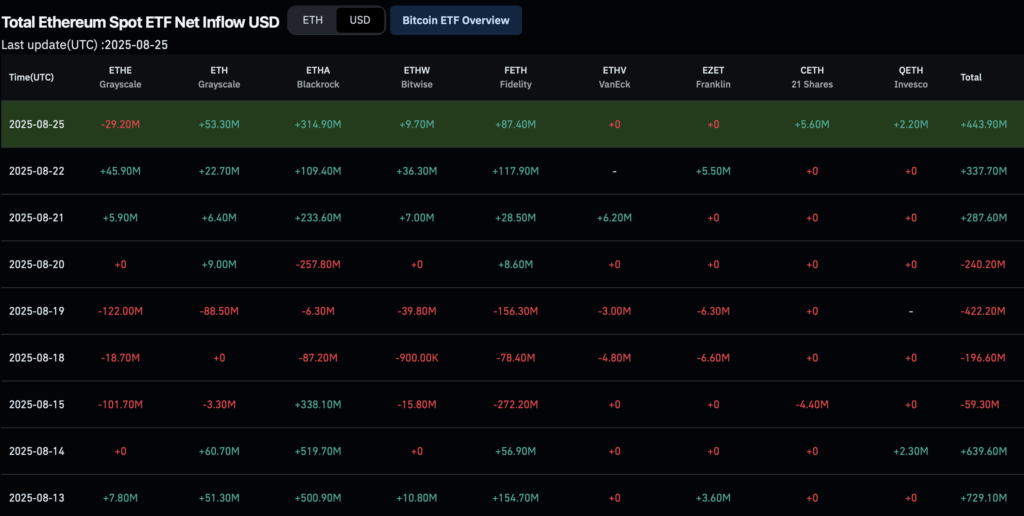The image size is (1024, 516).
Task: Click the -900.00K Bitwise value
Action: (417, 358)
